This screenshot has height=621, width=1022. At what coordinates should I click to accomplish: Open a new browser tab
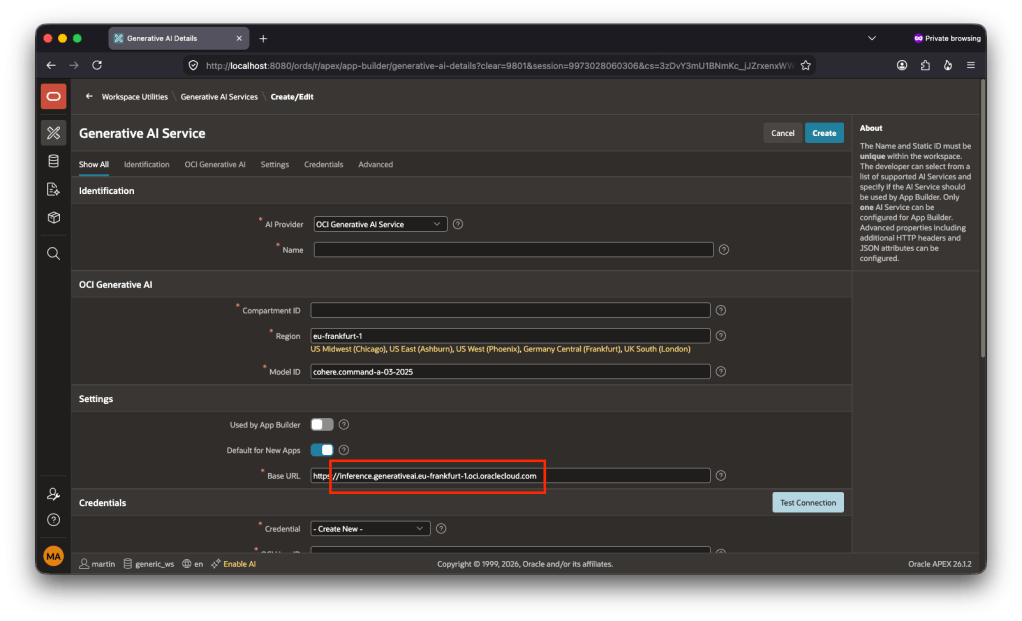(263, 38)
